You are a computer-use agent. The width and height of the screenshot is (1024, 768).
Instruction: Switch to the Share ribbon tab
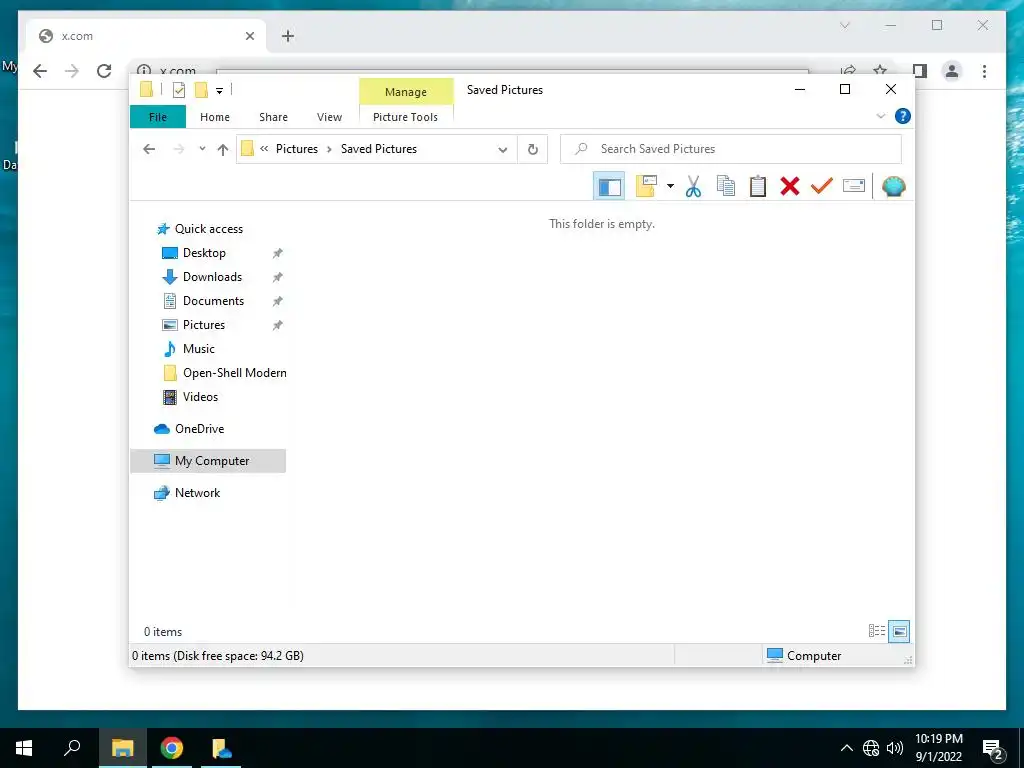coord(273,117)
